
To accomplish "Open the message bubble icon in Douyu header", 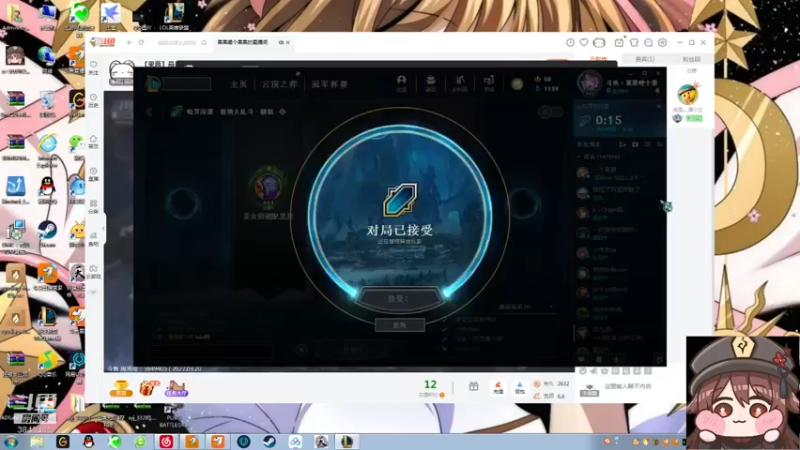I will tap(648, 42).
